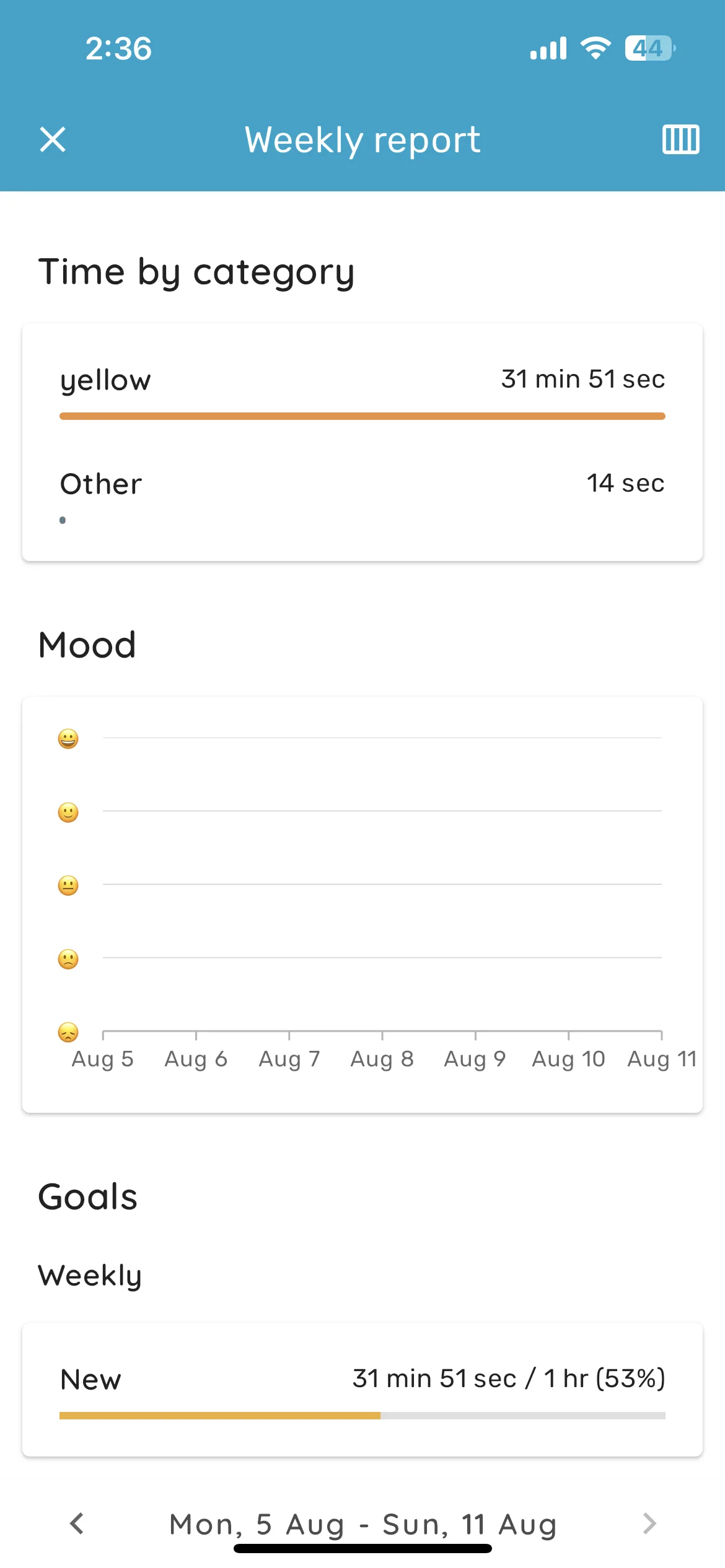
Task: Tap the disappointed face mood emoji
Action: 68,1032
